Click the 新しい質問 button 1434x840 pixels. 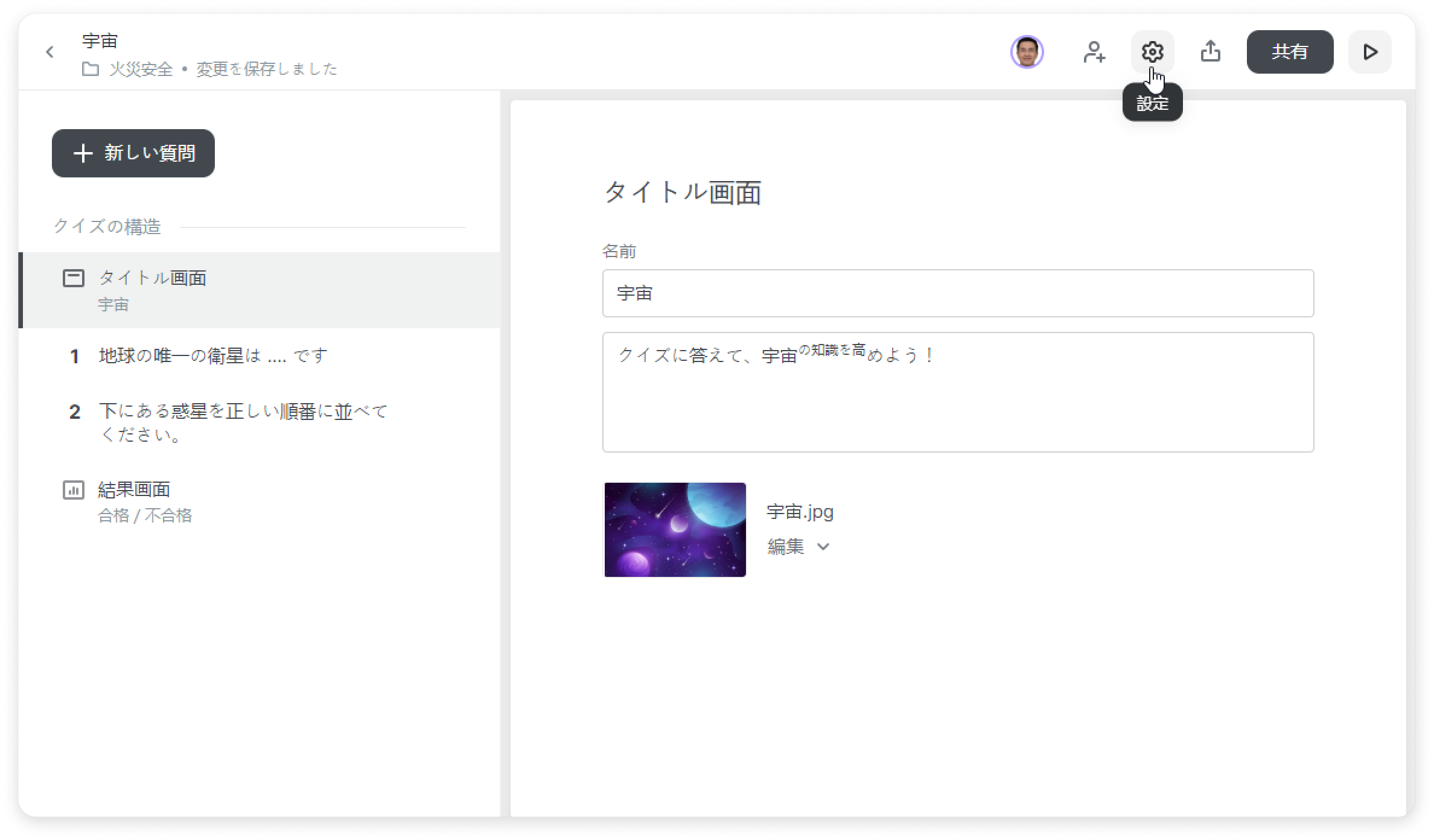(x=133, y=153)
